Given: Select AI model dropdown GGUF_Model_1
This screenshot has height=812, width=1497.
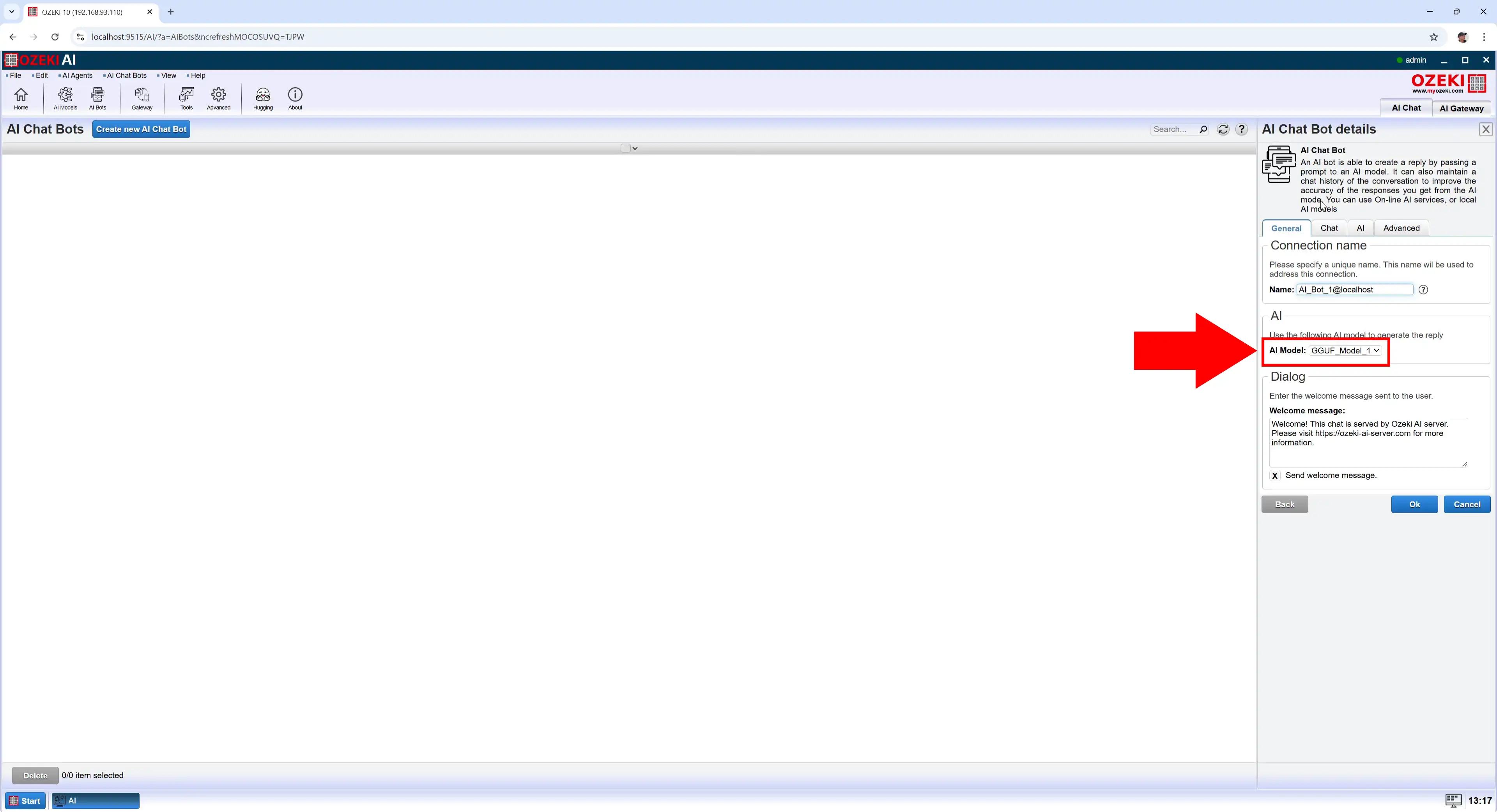Looking at the screenshot, I should coord(1344,350).
